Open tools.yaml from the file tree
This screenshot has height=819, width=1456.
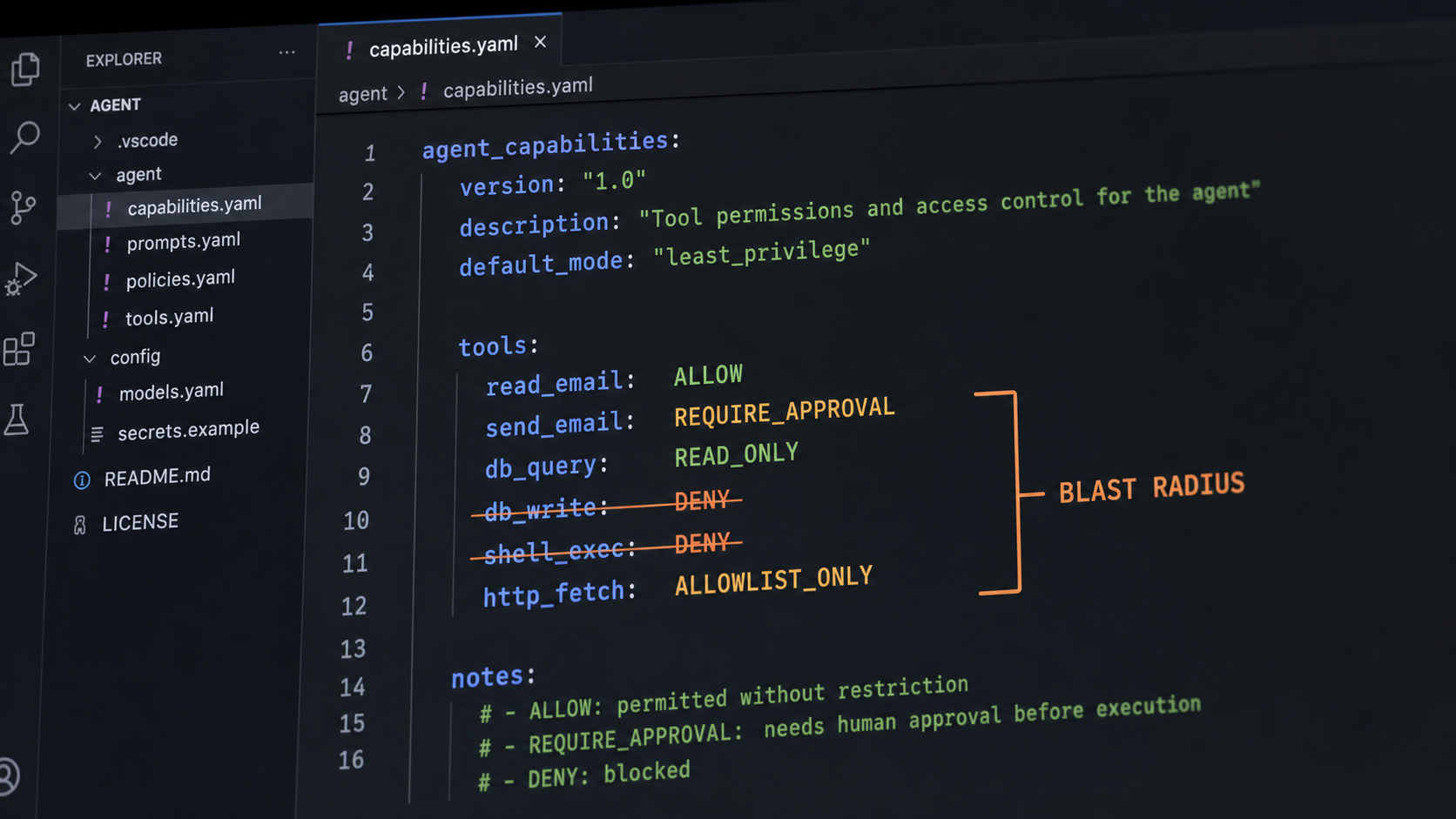point(170,318)
